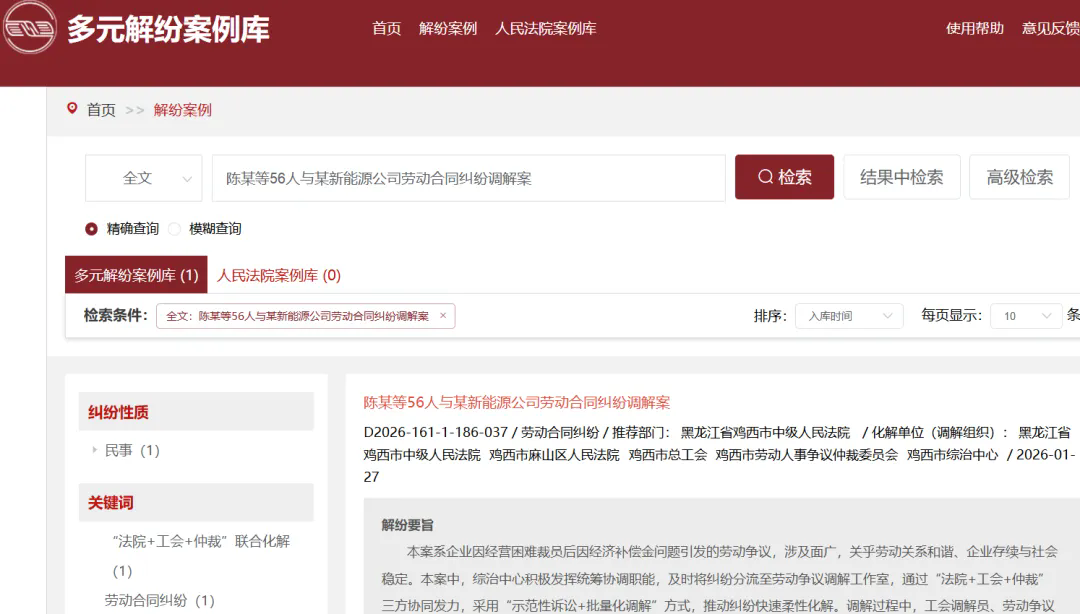Viewport: 1080px width, 614px height.
Task: Open the 使用帮助 link
Action: point(974,28)
